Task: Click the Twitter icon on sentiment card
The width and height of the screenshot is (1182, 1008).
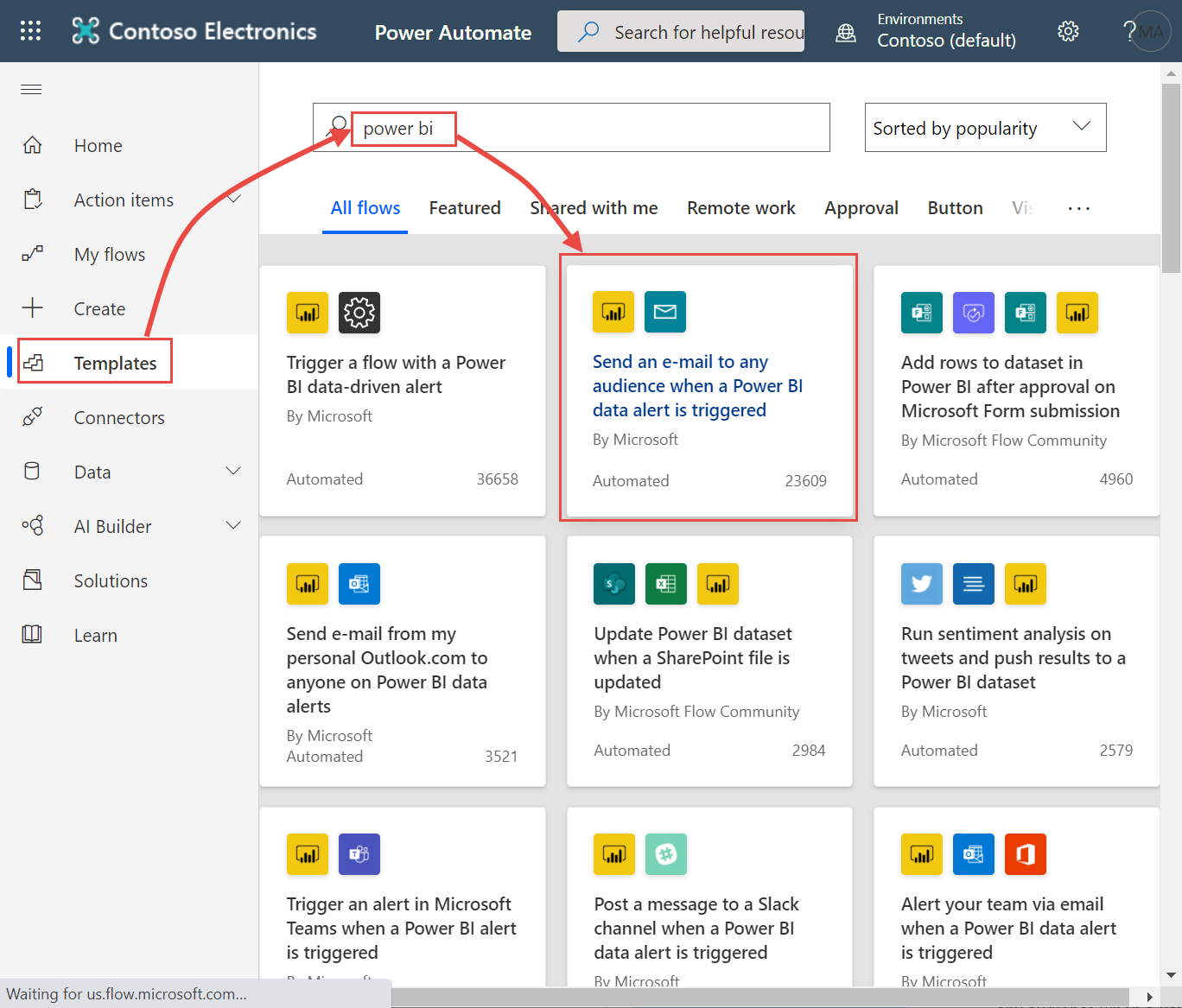Action: [x=921, y=584]
